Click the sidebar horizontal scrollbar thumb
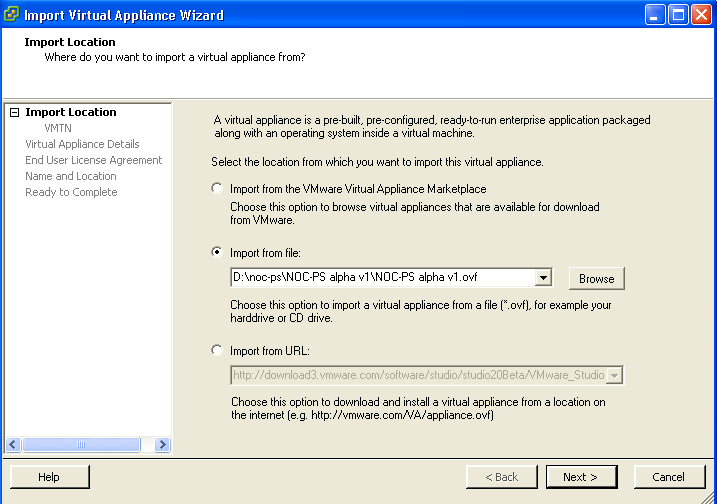This screenshot has height=504, width=717. click(x=81, y=445)
